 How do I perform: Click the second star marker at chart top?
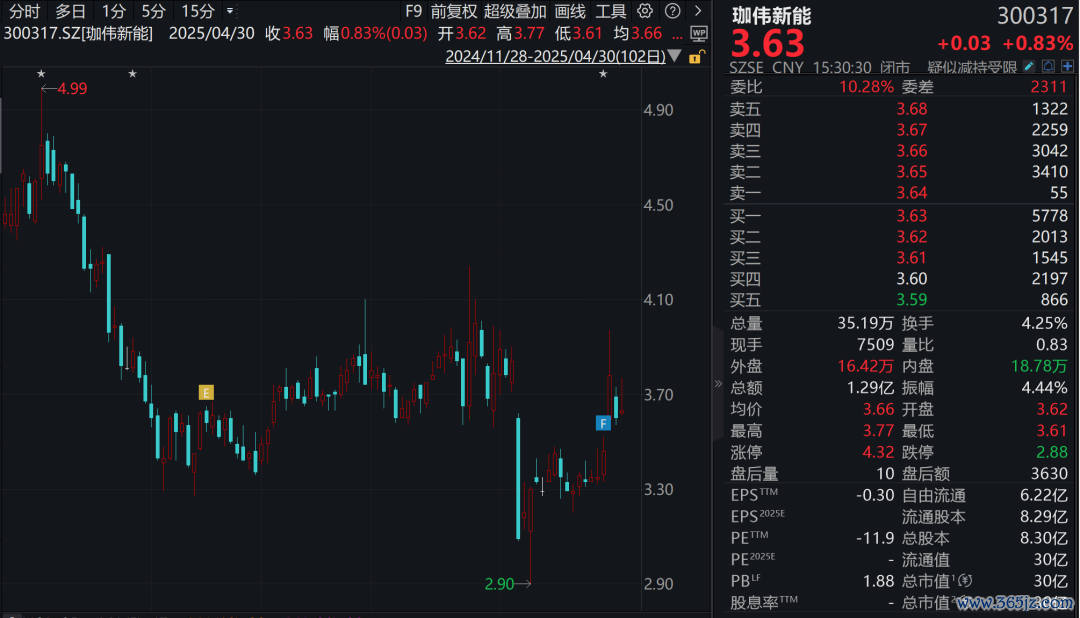point(132,74)
